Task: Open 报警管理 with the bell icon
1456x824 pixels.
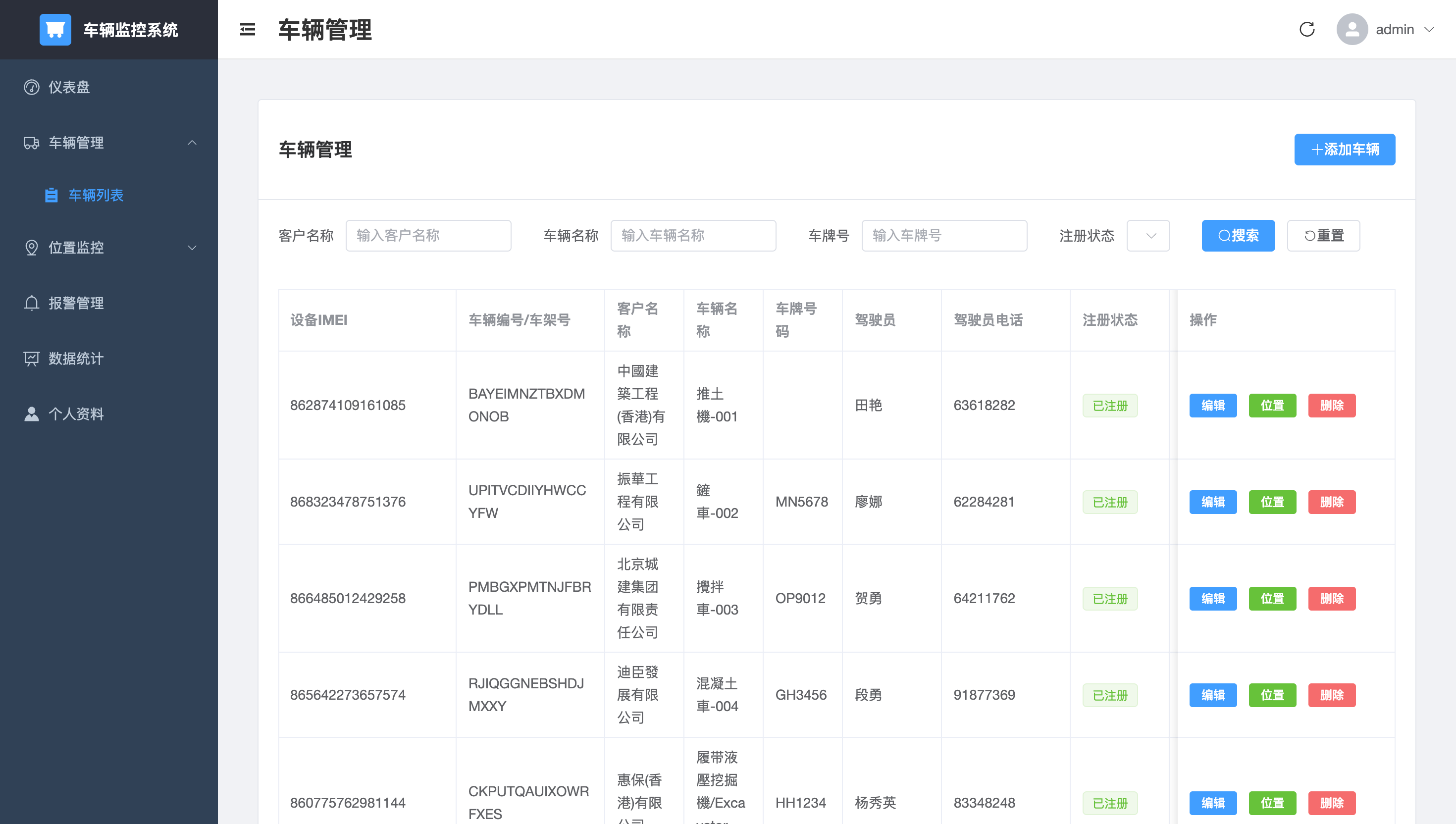Action: tap(75, 303)
